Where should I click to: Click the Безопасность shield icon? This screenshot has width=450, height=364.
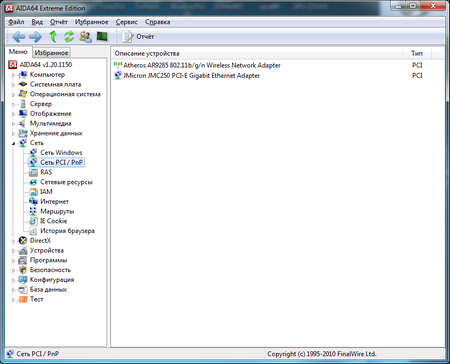coord(23,270)
